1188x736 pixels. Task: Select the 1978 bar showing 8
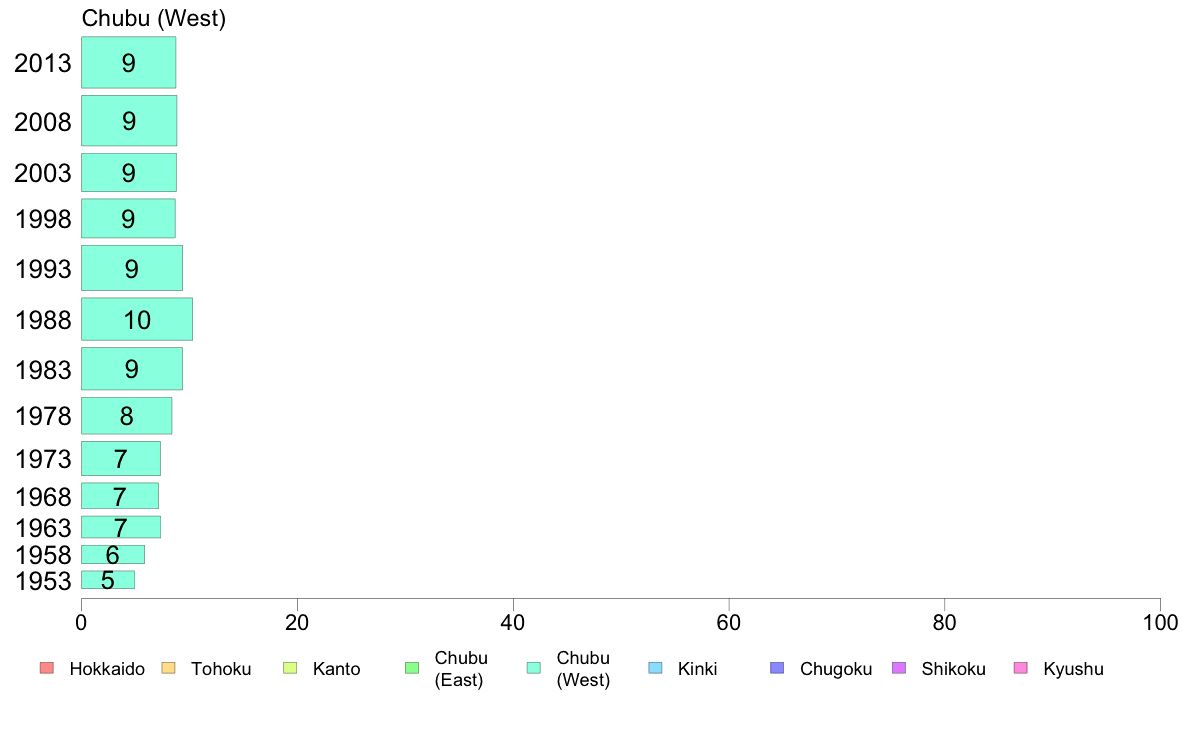point(127,415)
